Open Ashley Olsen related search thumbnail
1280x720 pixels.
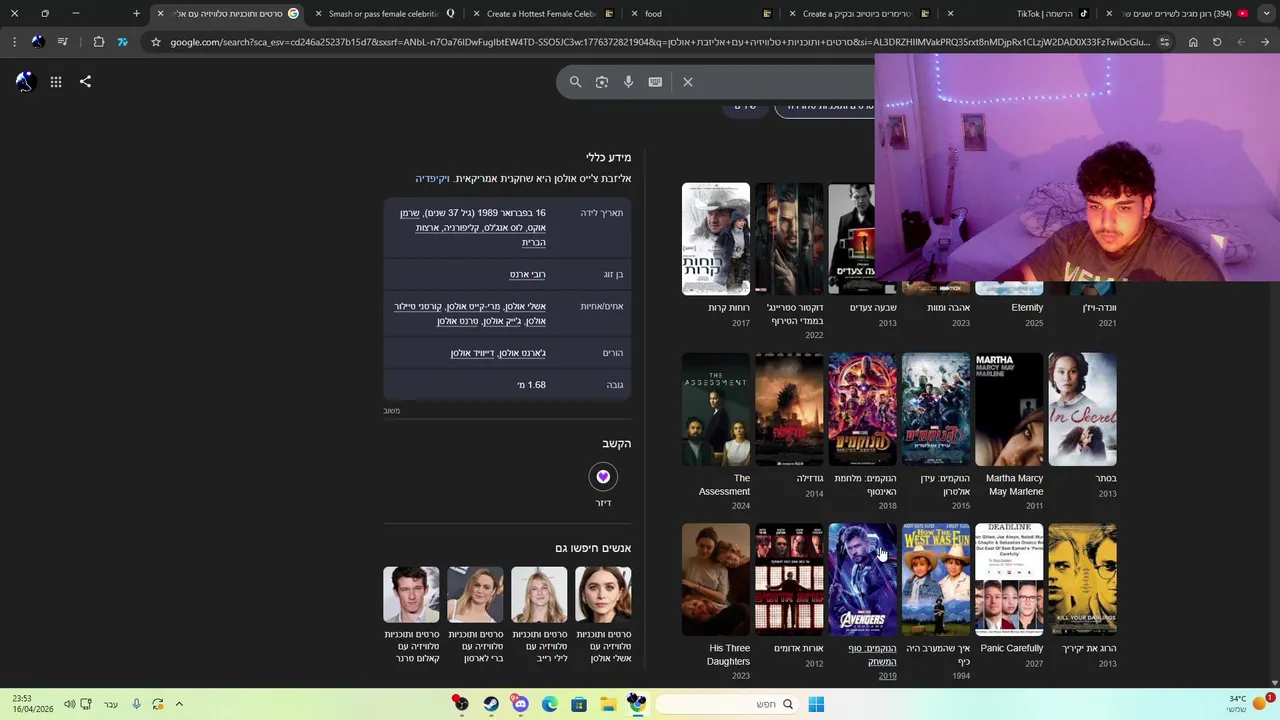click(603, 594)
